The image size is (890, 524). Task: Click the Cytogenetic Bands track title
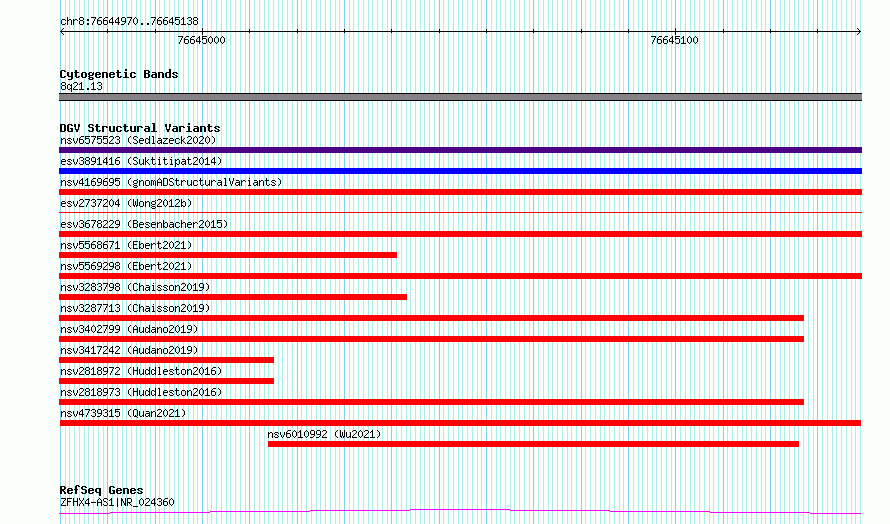tap(119, 74)
